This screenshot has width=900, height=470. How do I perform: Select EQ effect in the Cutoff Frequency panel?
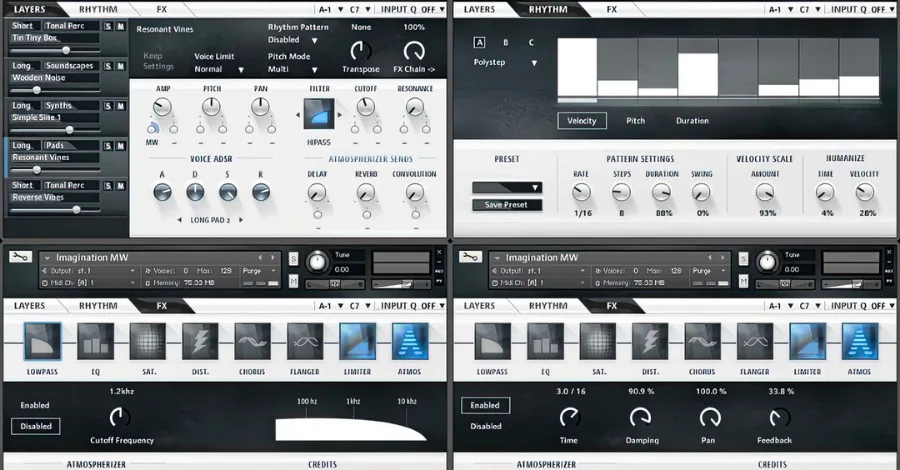pyautogui.click(x=95, y=341)
